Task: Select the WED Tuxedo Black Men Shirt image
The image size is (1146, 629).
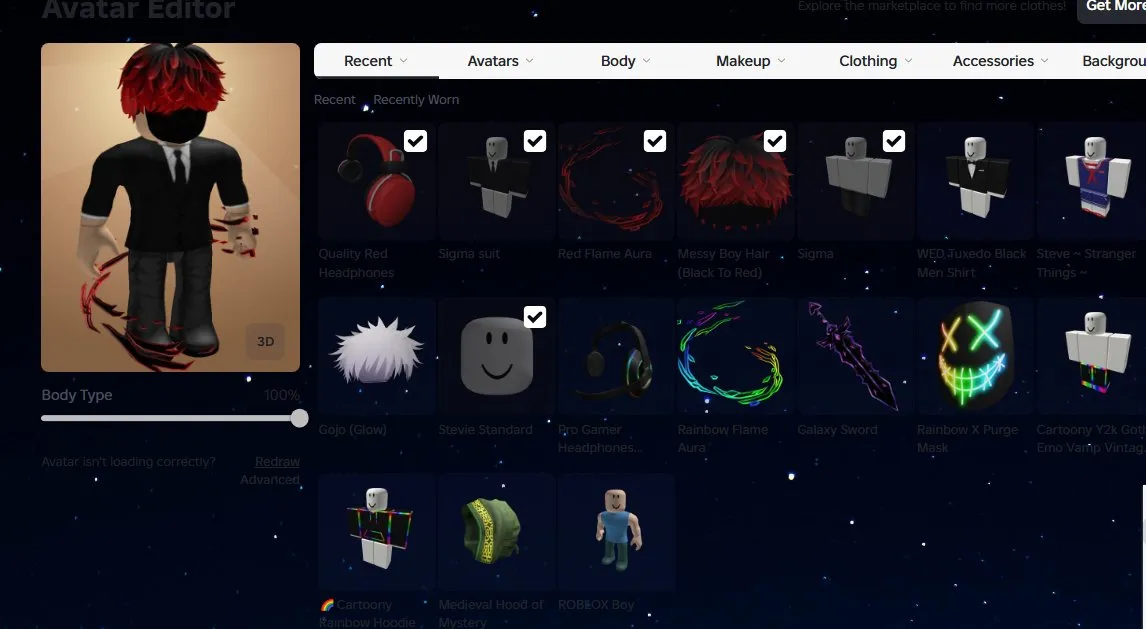Action: click(x=975, y=181)
